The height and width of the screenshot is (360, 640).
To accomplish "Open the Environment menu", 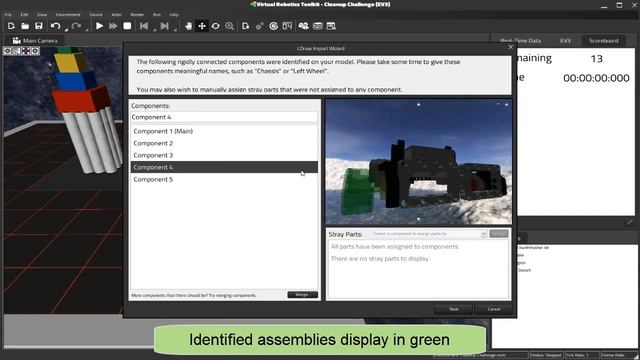I will 68,14.
